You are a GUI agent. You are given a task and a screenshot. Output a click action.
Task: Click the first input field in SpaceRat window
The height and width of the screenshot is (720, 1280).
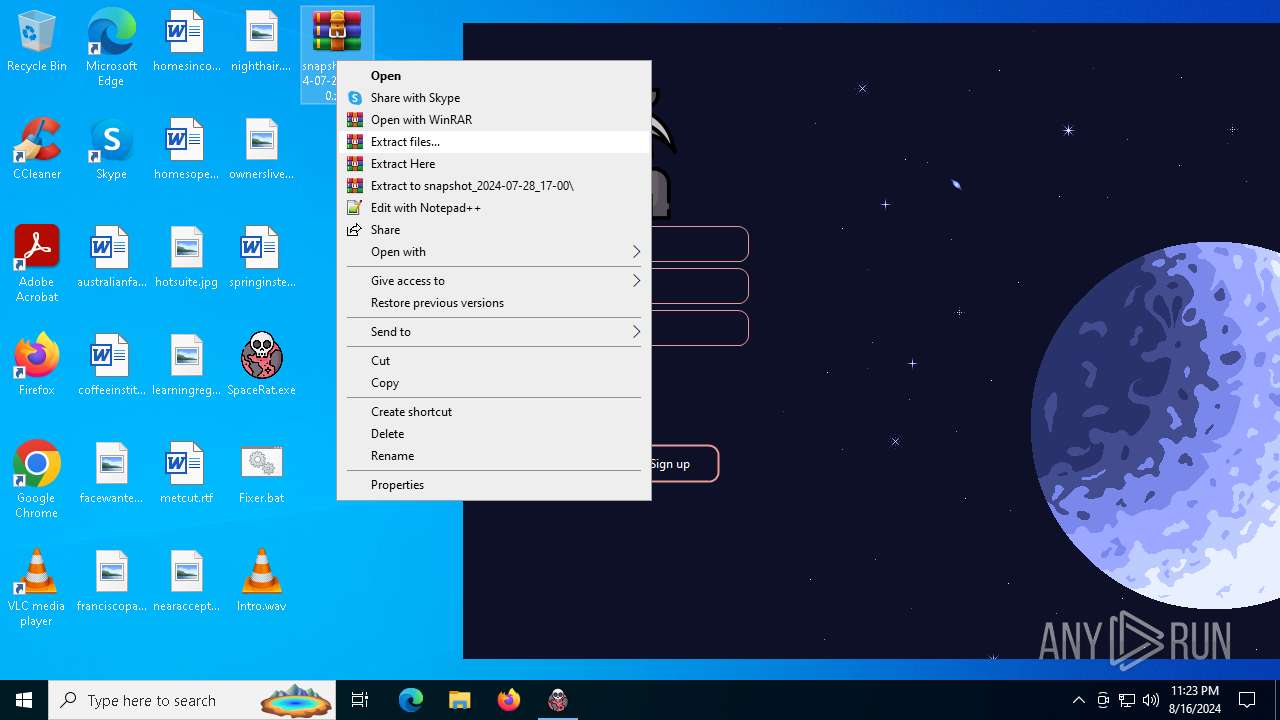click(699, 244)
